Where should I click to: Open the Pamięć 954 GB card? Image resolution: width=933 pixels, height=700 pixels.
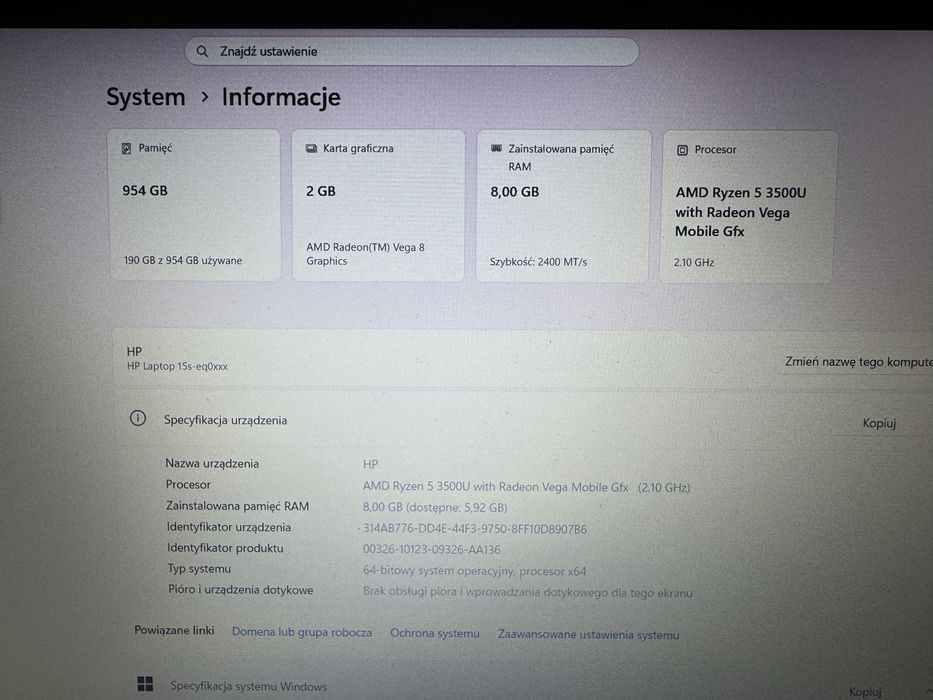pyautogui.click(x=195, y=205)
